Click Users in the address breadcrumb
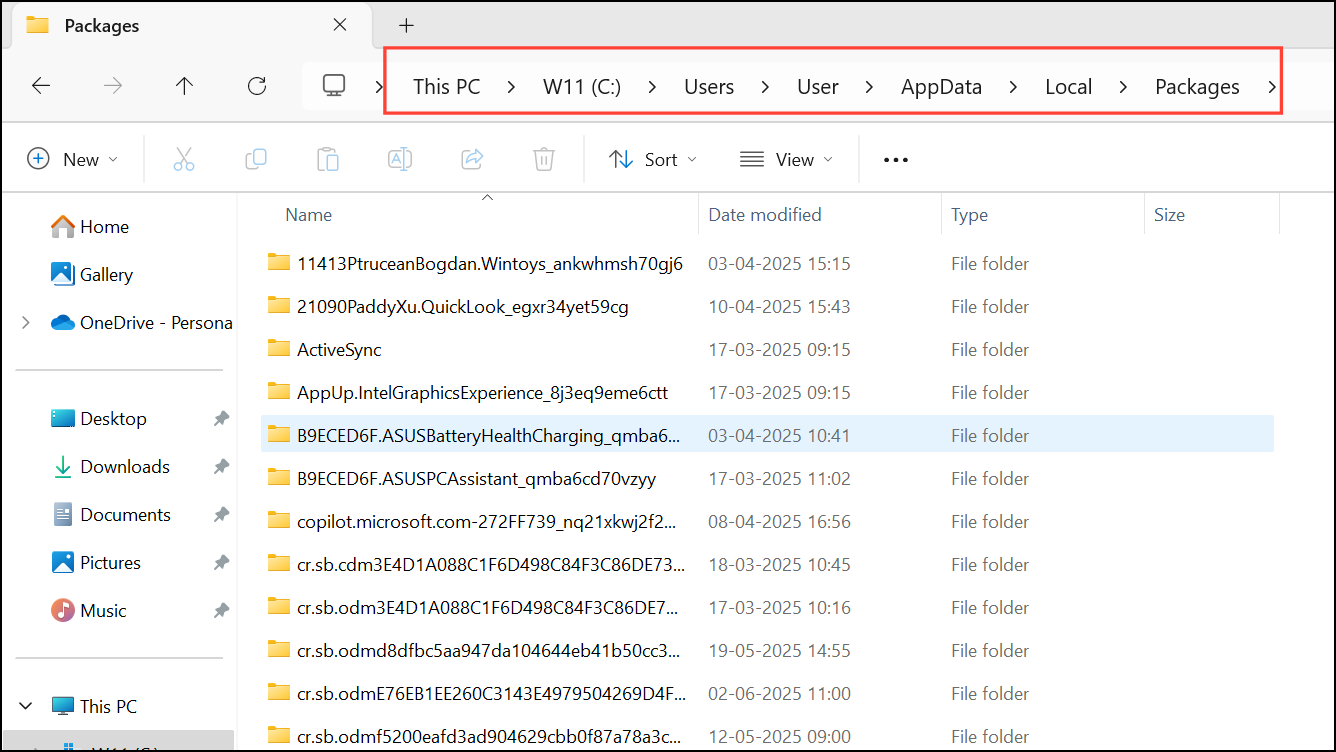Image resolution: width=1336 pixels, height=752 pixels. (x=709, y=87)
